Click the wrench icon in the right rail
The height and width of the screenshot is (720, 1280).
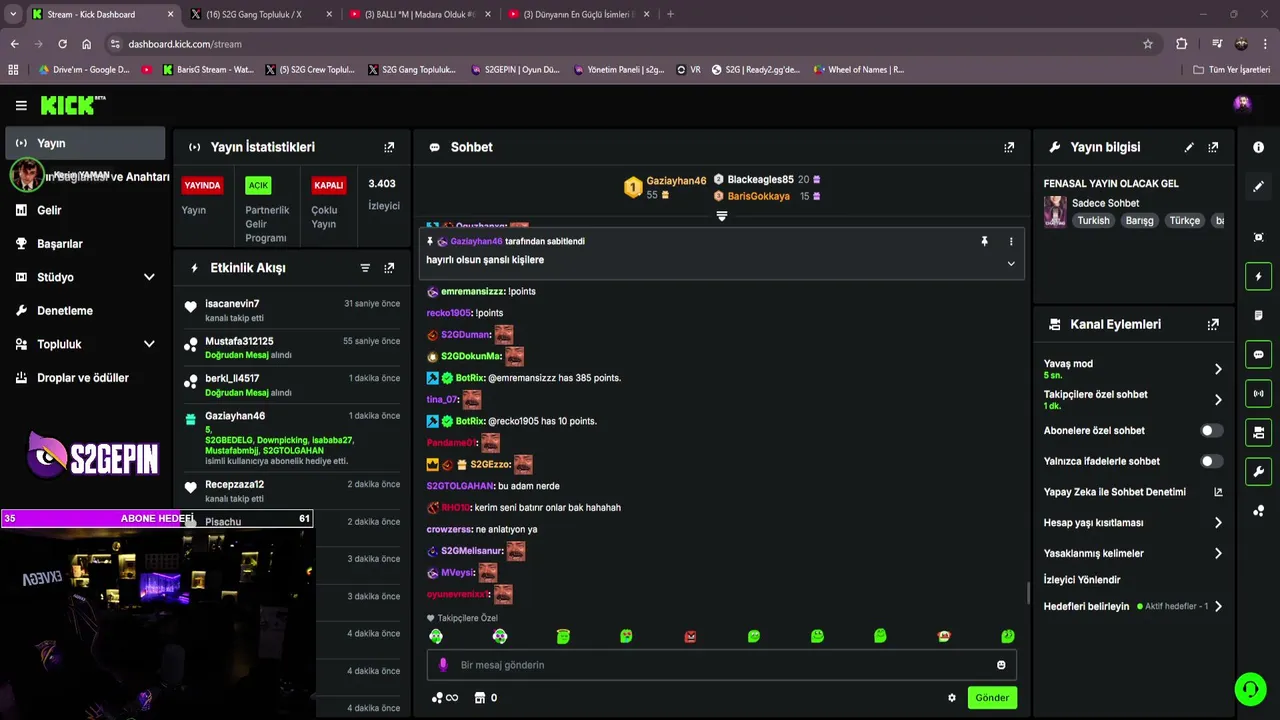click(x=1258, y=471)
